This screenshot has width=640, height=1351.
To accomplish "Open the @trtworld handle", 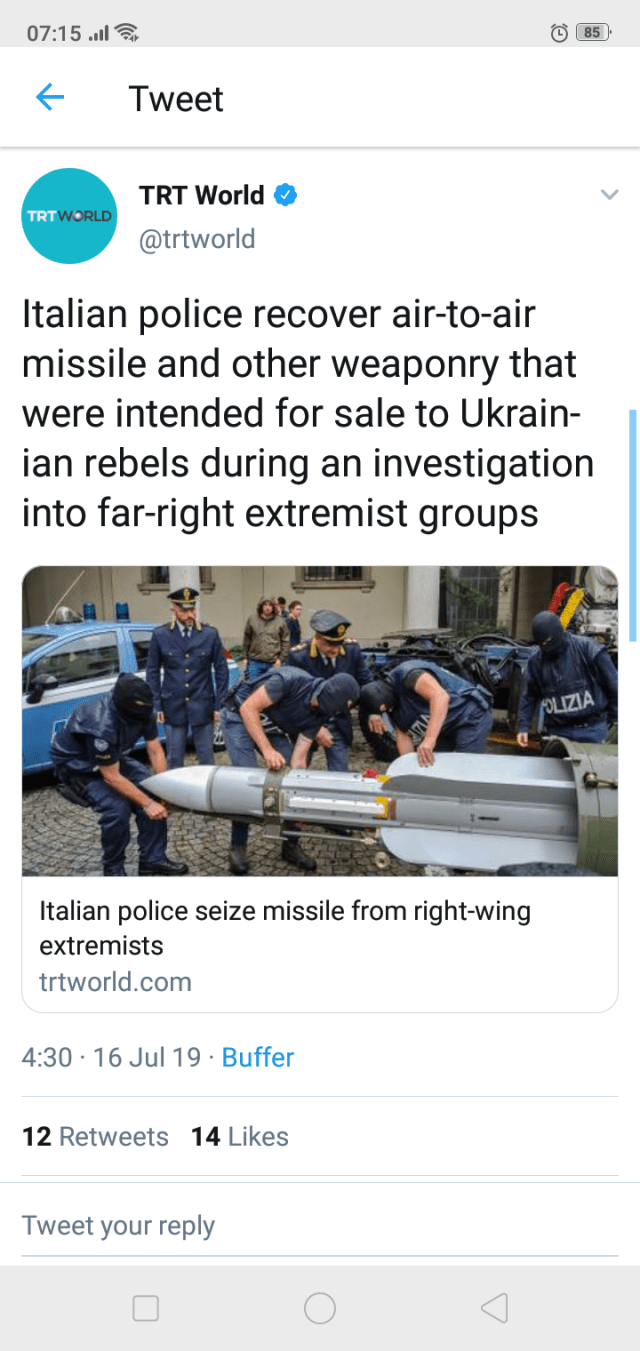I will [x=197, y=239].
